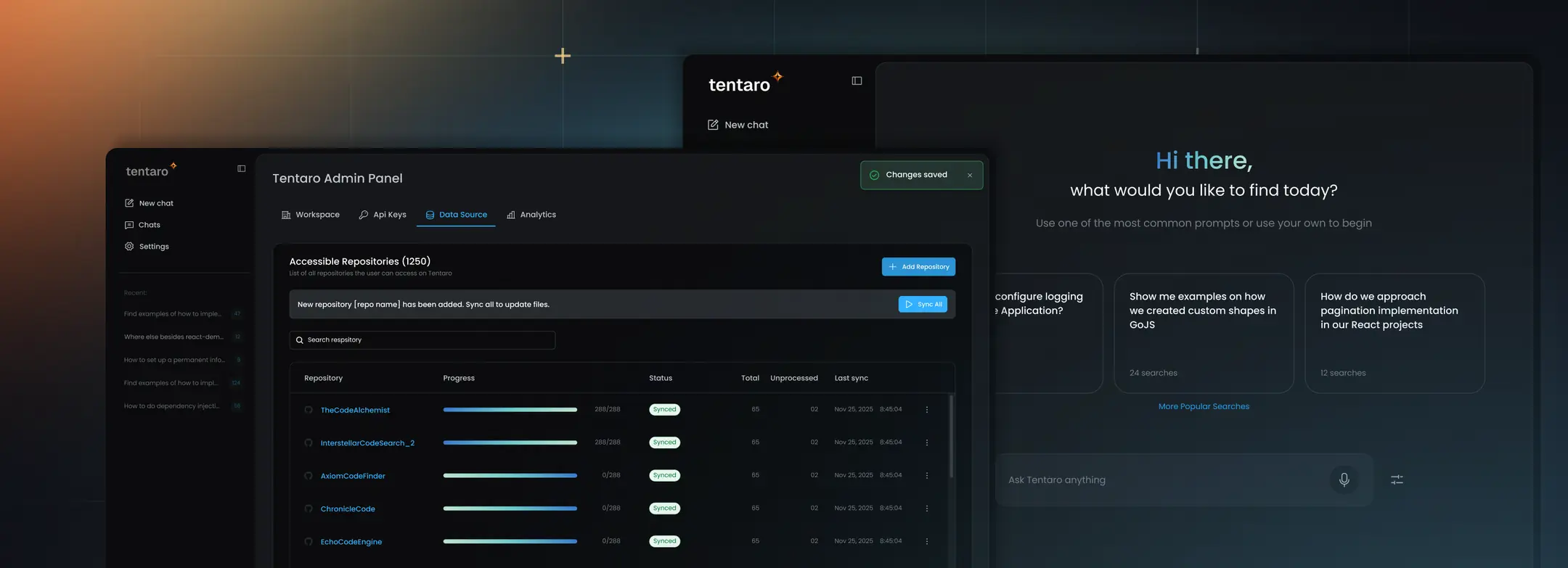Dismiss the Changes saved notification
The width and height of the screenshot is (1568, 568).
(x=970, y=176)
